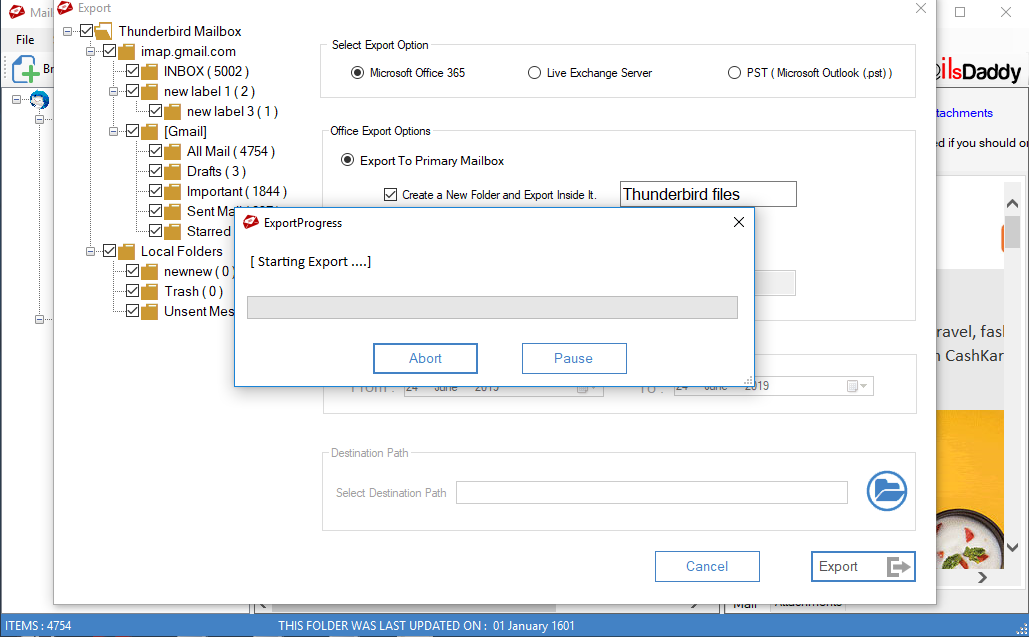1029x637 pixels.
Task: Click the Select Destination Path field
Action: click(652, 493)
